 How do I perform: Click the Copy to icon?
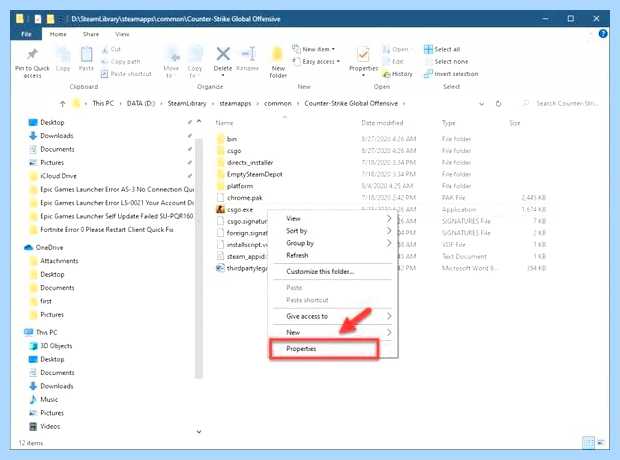(195, 55)
